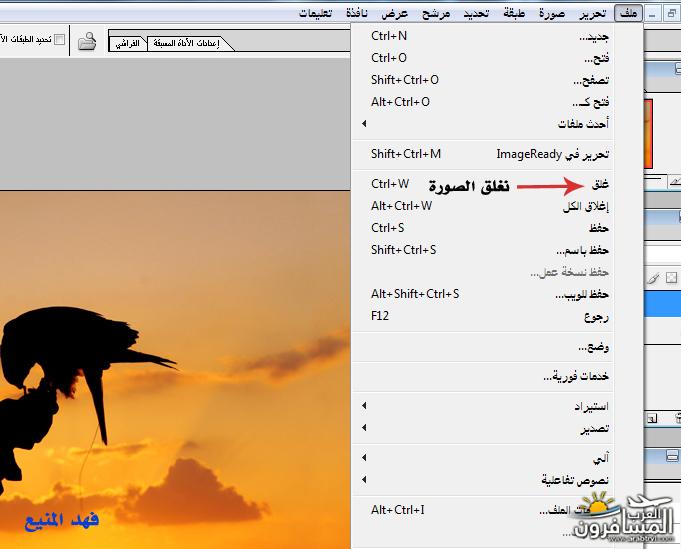Viewport: 681px width, 549px height.
Task: Choose رجوع with shortcut F12
Action: [483, 316]
